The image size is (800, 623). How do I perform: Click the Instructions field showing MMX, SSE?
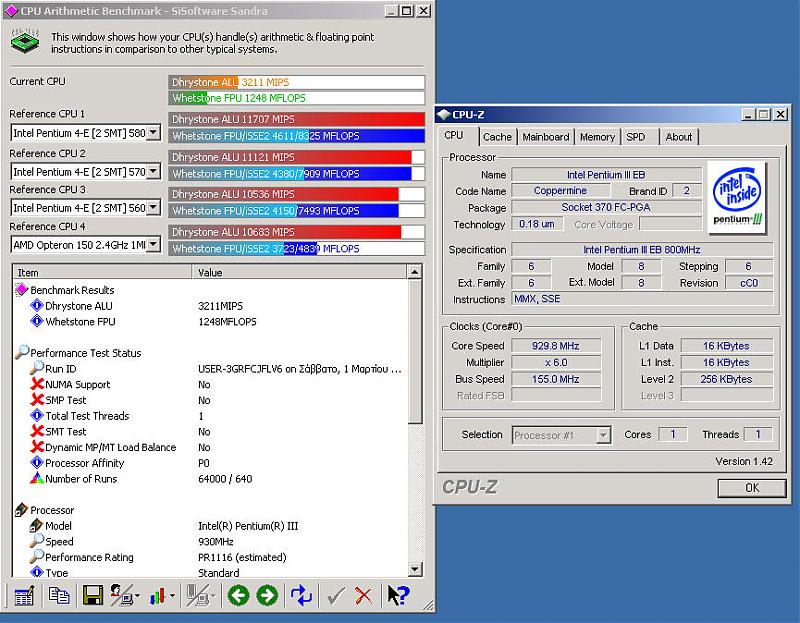642,298
